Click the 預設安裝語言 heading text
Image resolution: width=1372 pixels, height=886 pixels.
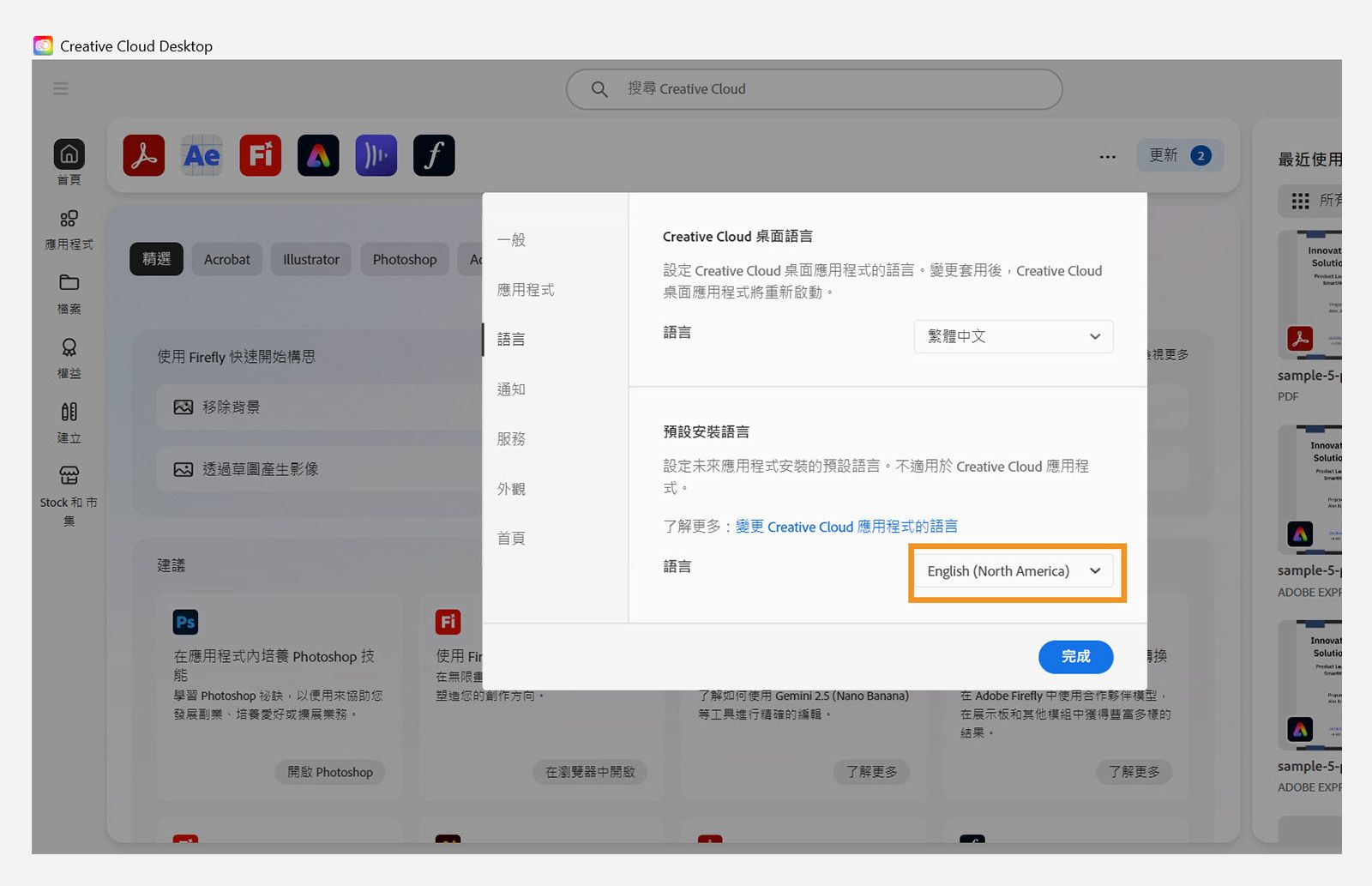[707, 431]
